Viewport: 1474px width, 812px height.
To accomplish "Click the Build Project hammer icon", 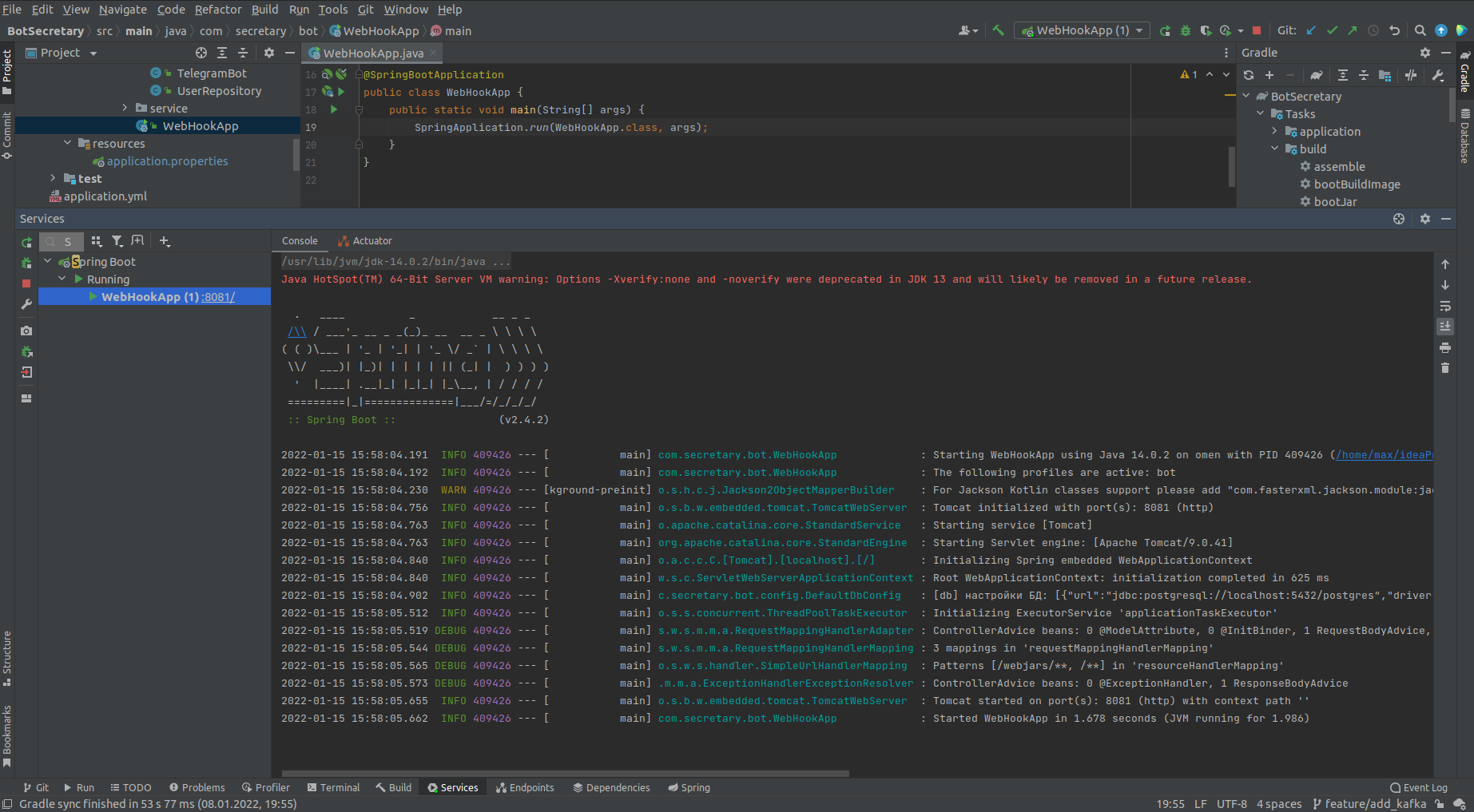I will (x=998, y=30).
